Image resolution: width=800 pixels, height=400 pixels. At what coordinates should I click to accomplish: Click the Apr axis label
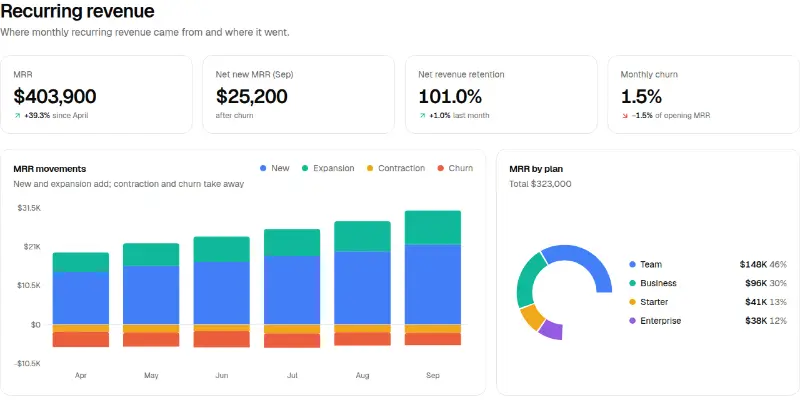[81, 375]
